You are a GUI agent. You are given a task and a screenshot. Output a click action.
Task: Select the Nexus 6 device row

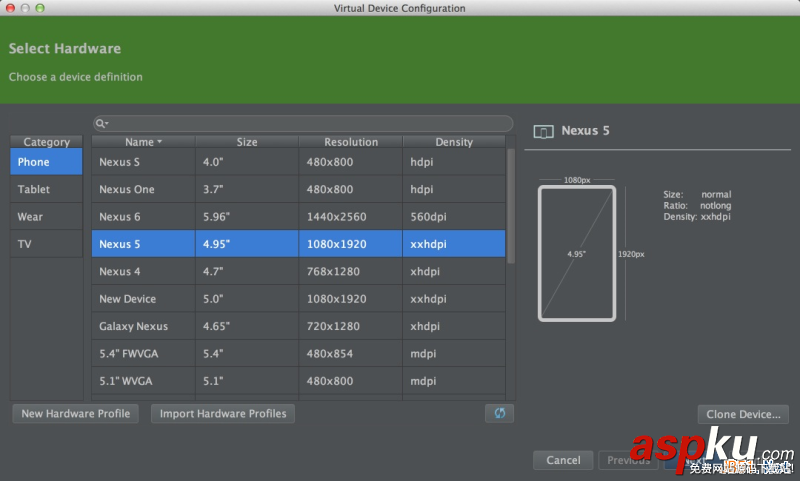[298, 217]
